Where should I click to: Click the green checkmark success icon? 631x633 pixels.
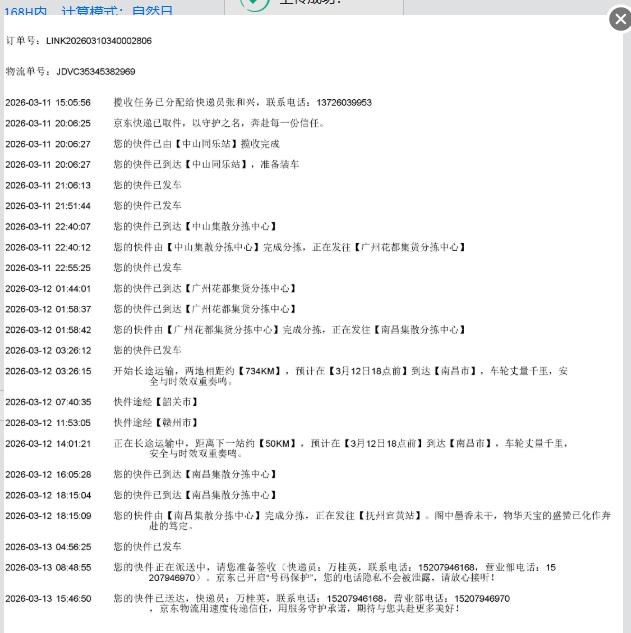coord(256,3)
